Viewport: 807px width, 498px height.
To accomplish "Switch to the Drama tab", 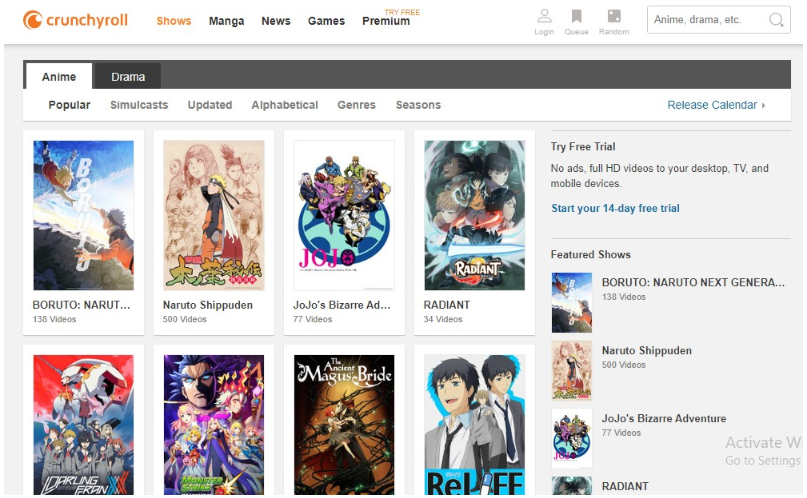I will pyautogui.click(x=128, y=77).
